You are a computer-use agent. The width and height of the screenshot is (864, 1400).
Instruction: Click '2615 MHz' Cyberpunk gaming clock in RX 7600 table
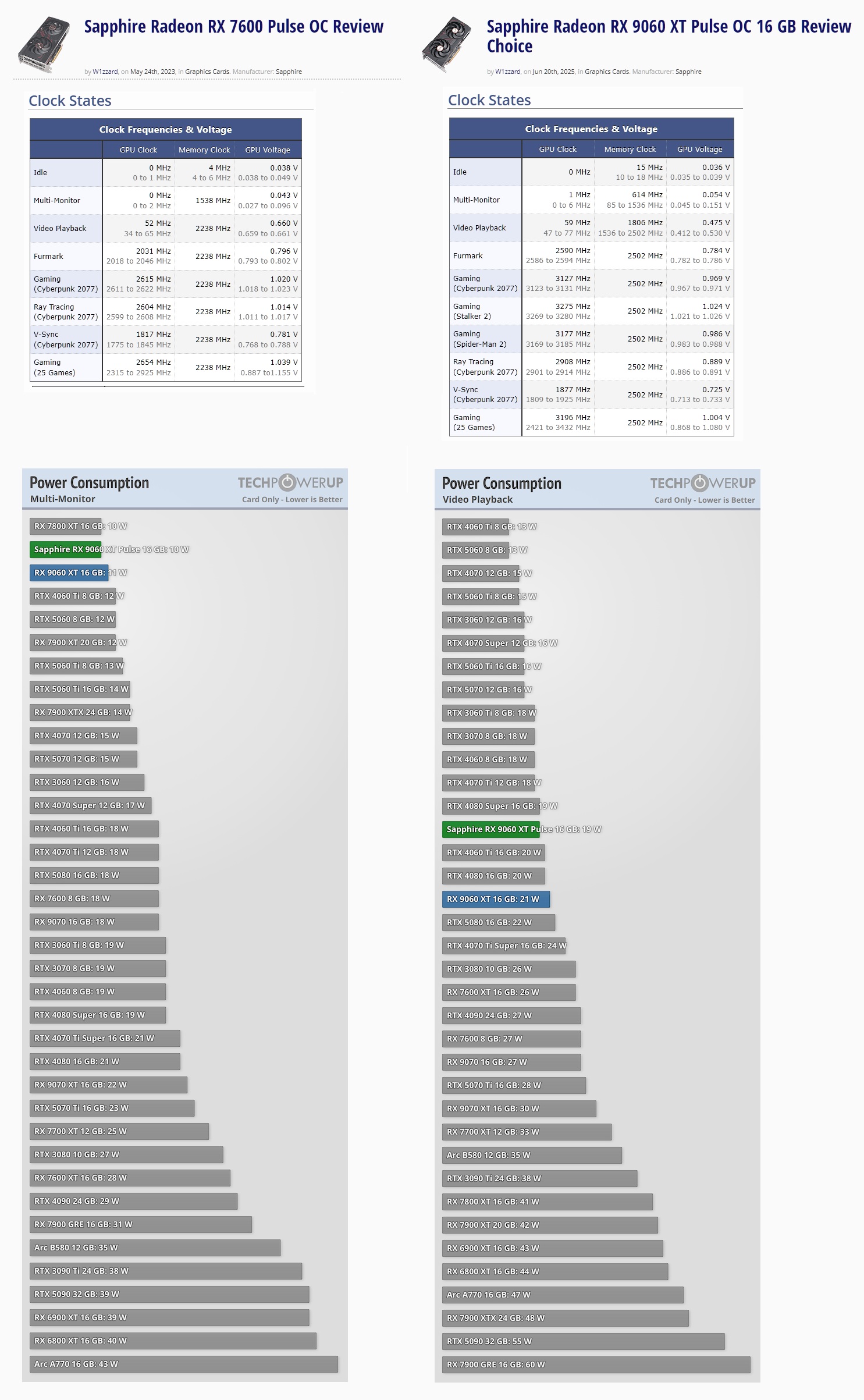pyautogui.click(x=154, y=279)
